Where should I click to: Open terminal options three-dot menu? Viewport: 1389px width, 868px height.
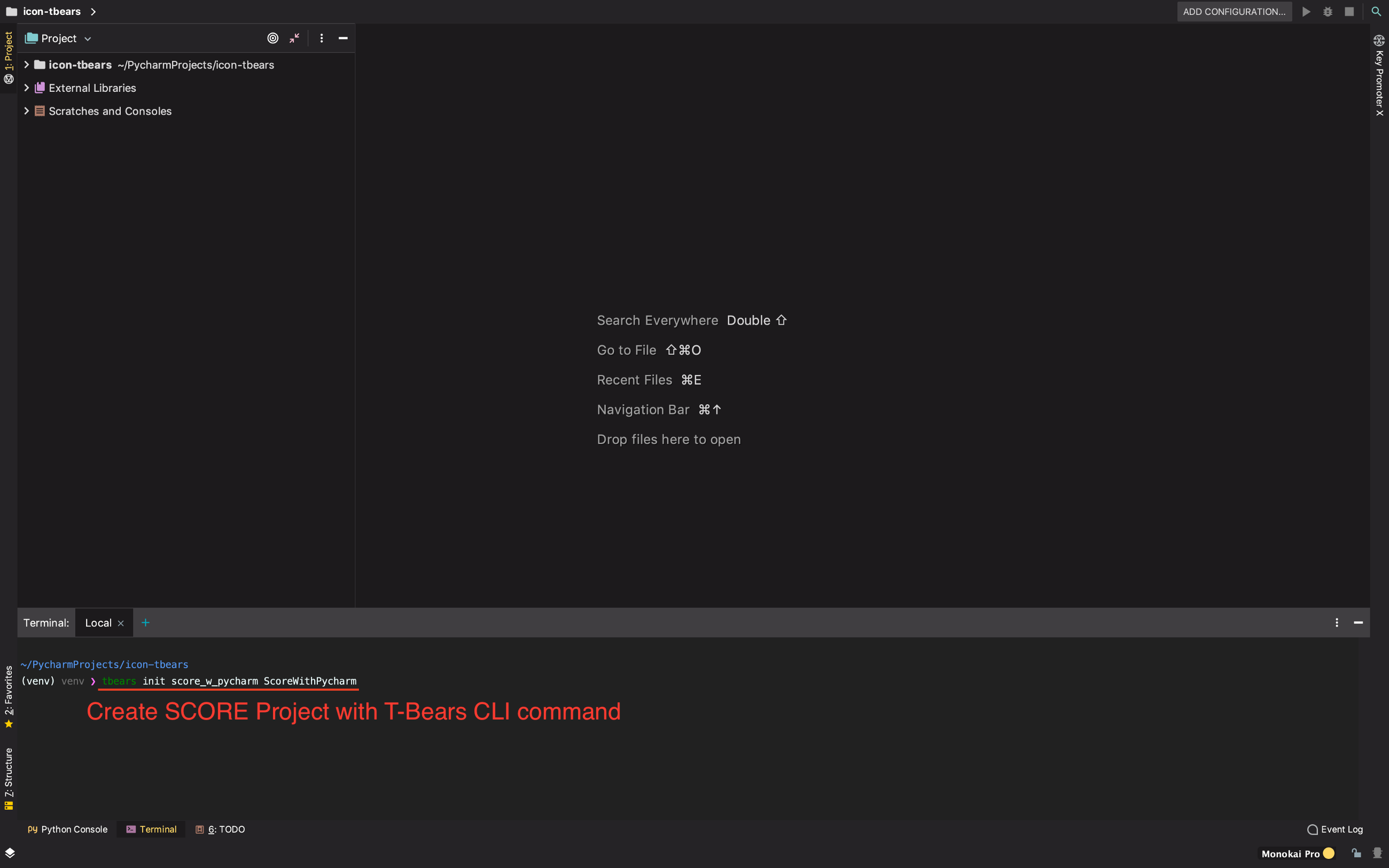1337,623
